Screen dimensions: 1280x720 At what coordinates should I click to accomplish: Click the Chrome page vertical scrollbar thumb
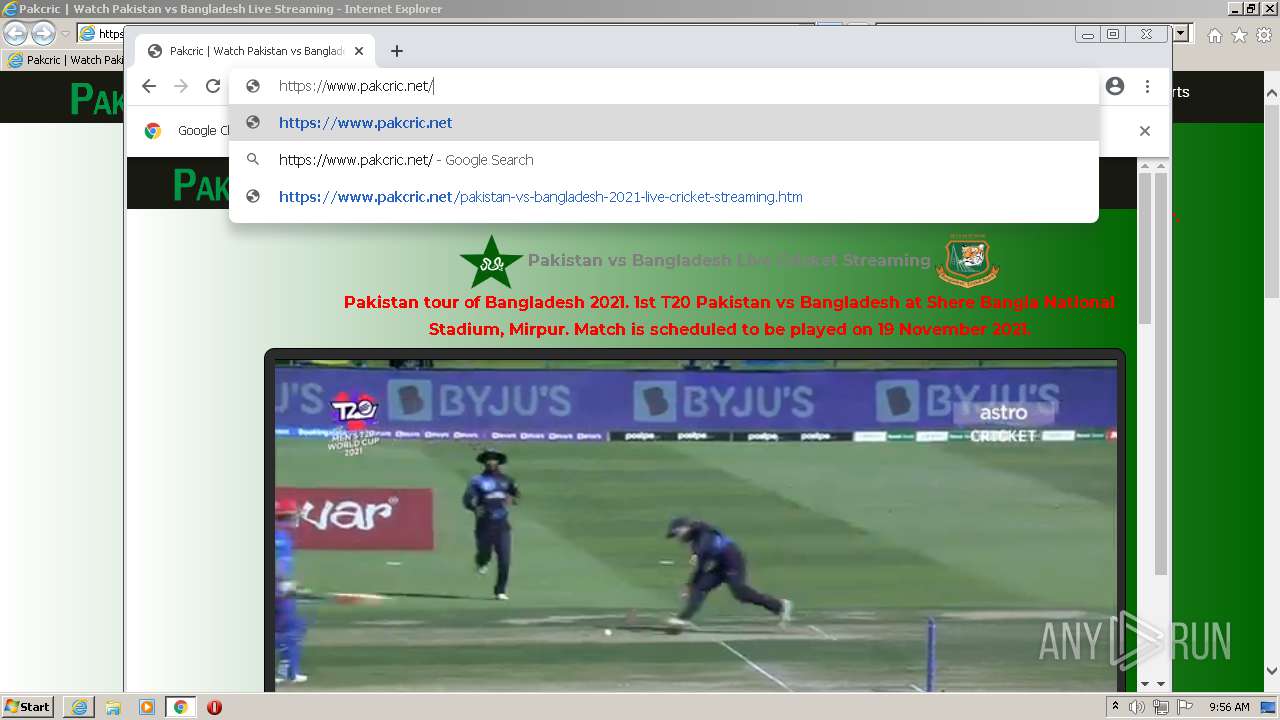[1160, 375]
